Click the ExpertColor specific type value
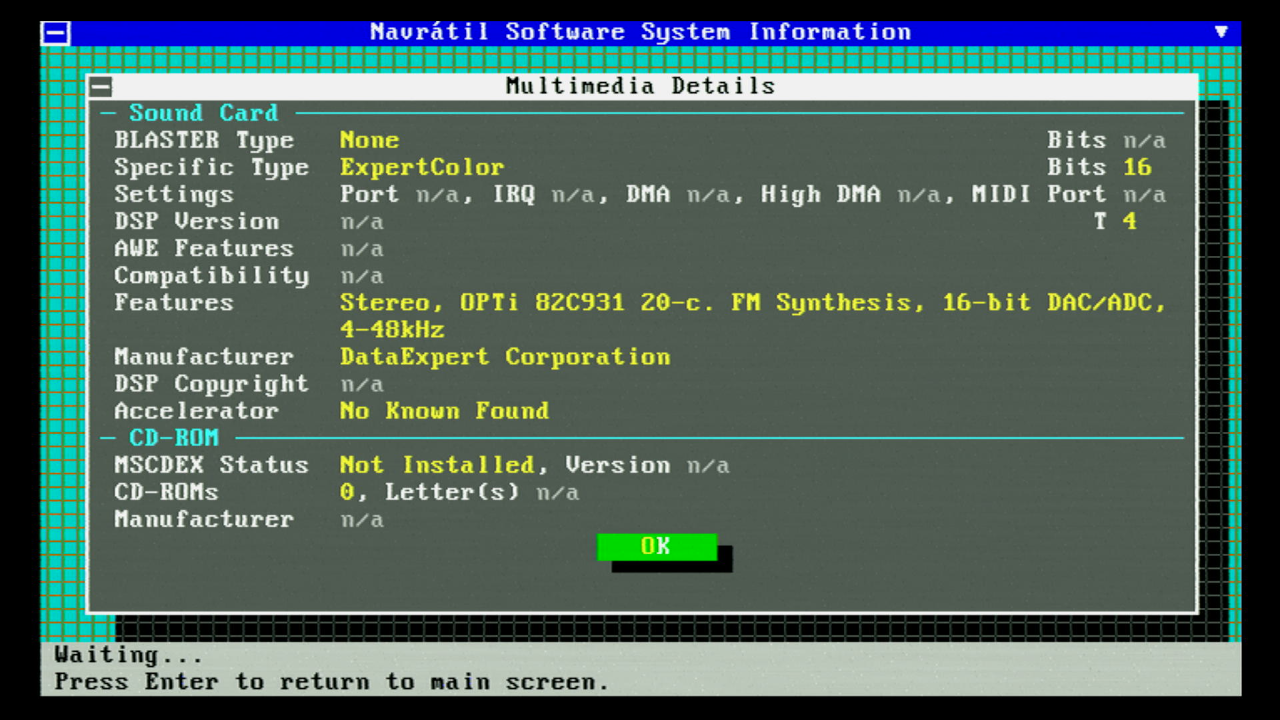Screen dimensions: 1280x720 click(x=421, y=167)
